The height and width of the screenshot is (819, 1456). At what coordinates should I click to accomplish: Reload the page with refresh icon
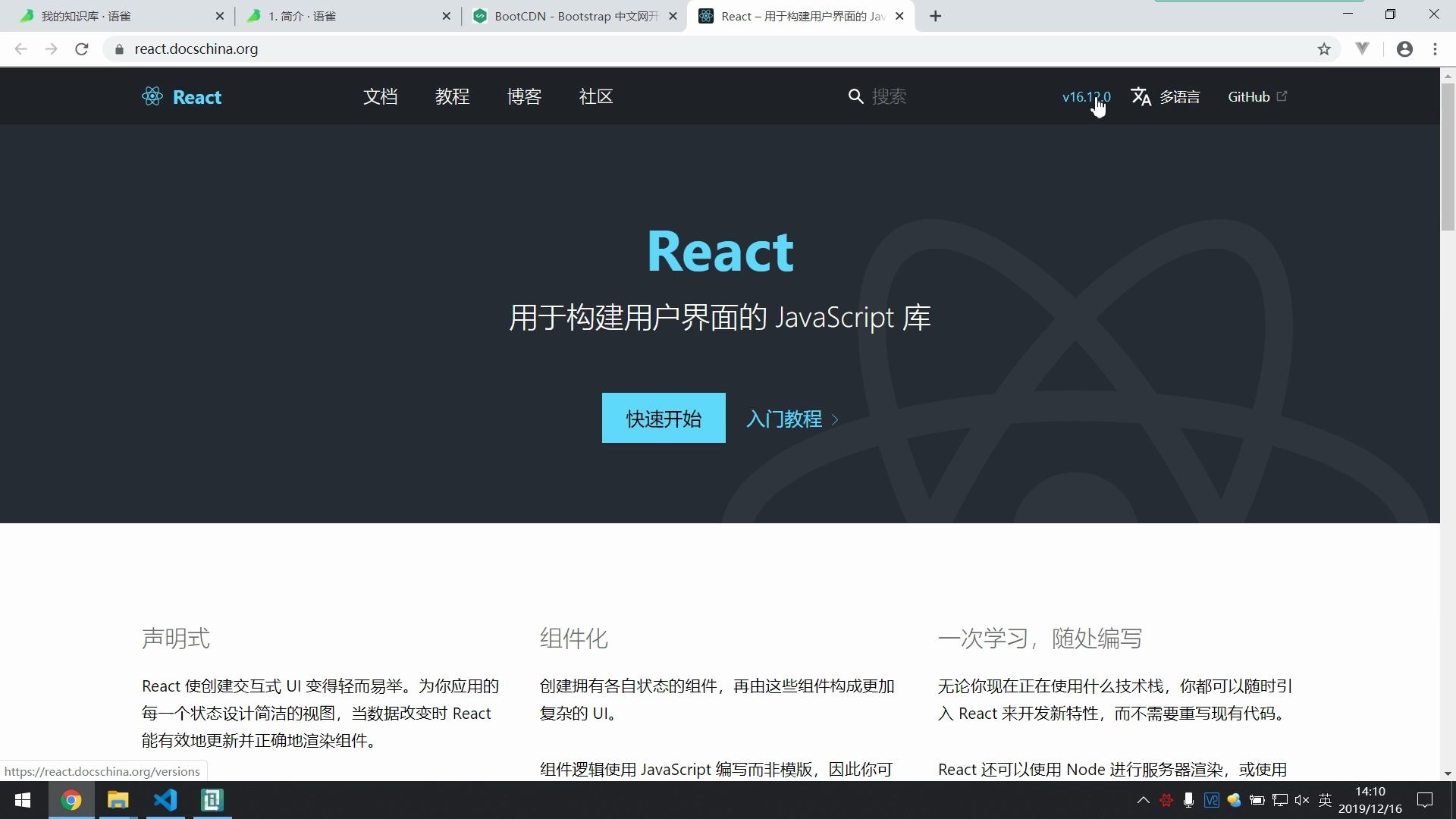[x=82, y=49]
